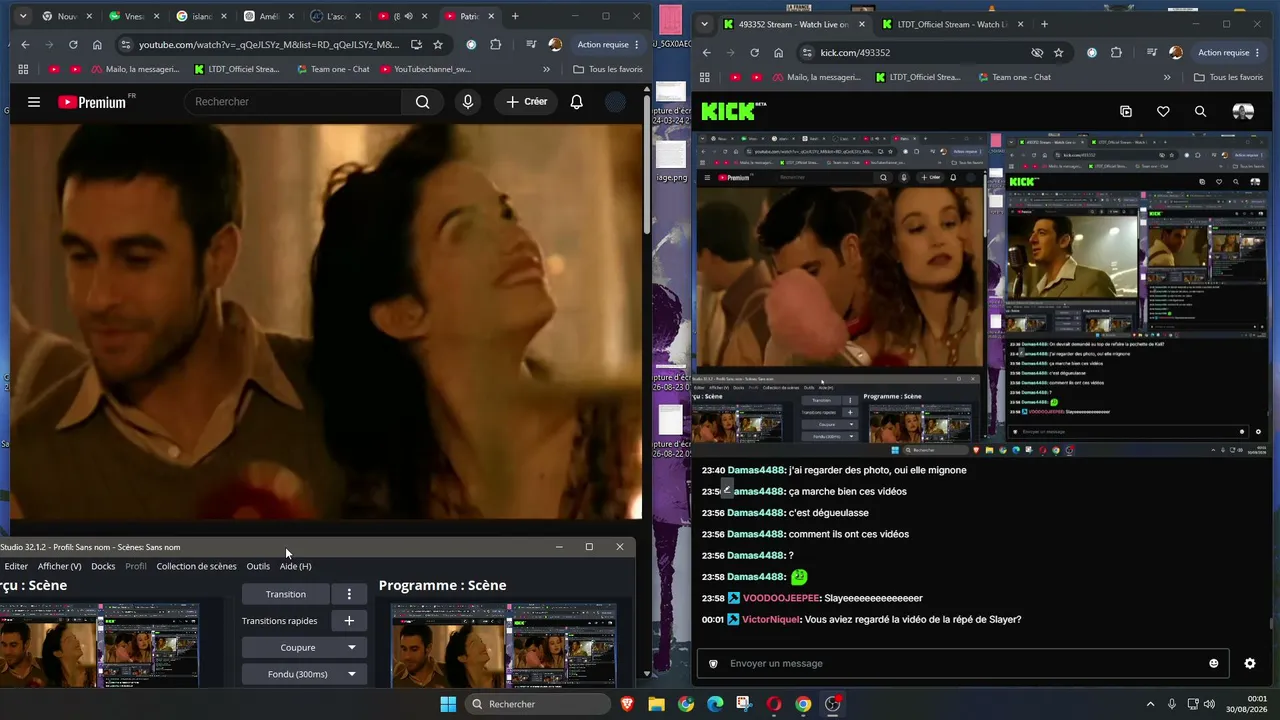Image resolution: width=1280 pixels, height=720 pixels.
Task: Open Kick chat settings gear
Action: tap(1249, 663)
